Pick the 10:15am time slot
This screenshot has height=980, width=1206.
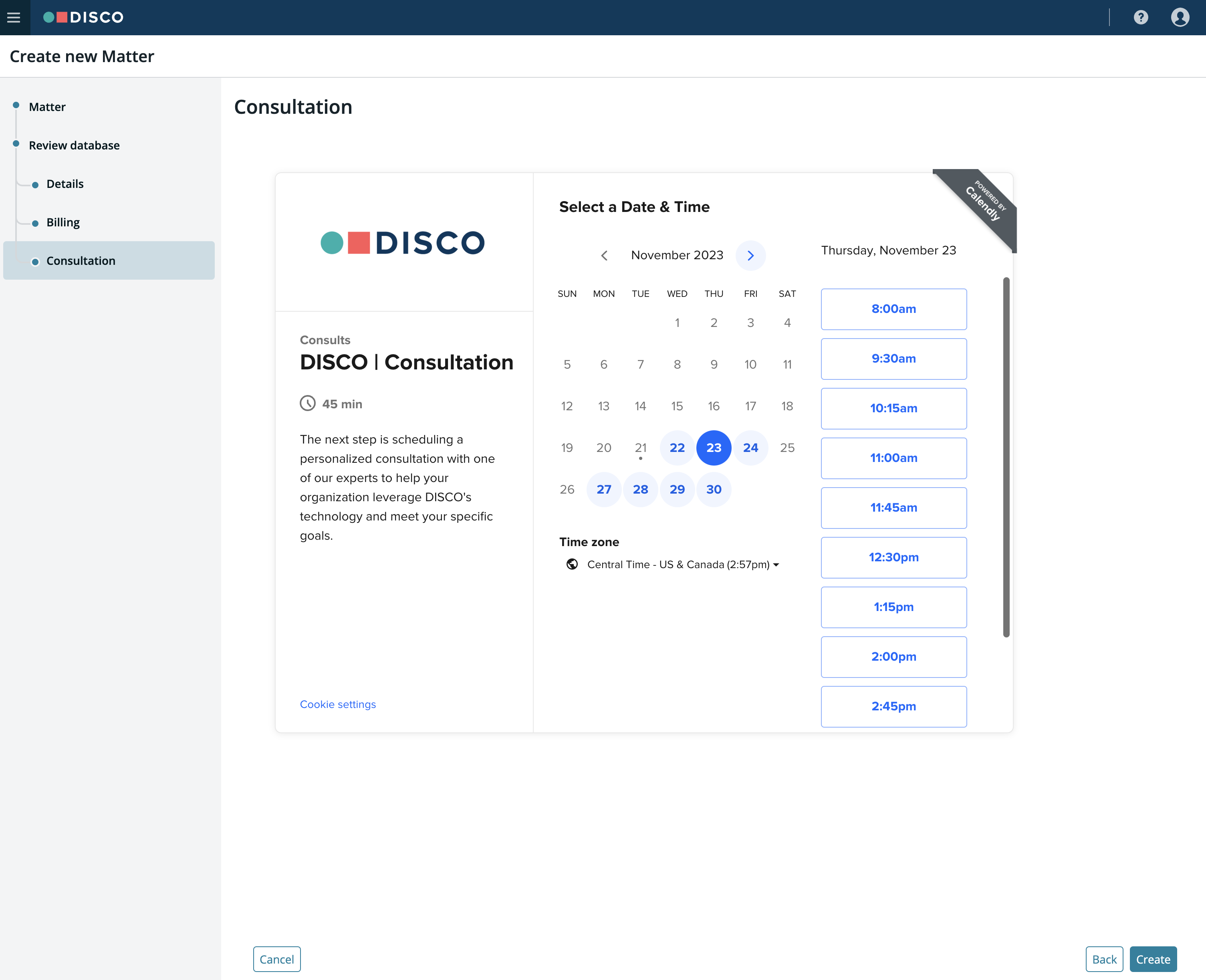893,408
